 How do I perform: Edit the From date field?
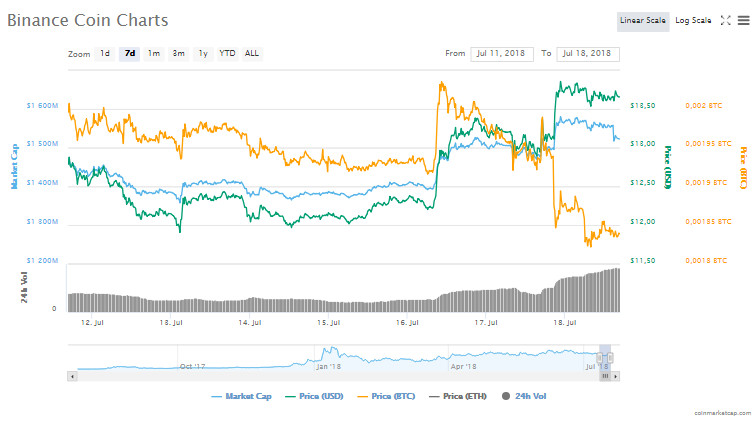[502, 54]
